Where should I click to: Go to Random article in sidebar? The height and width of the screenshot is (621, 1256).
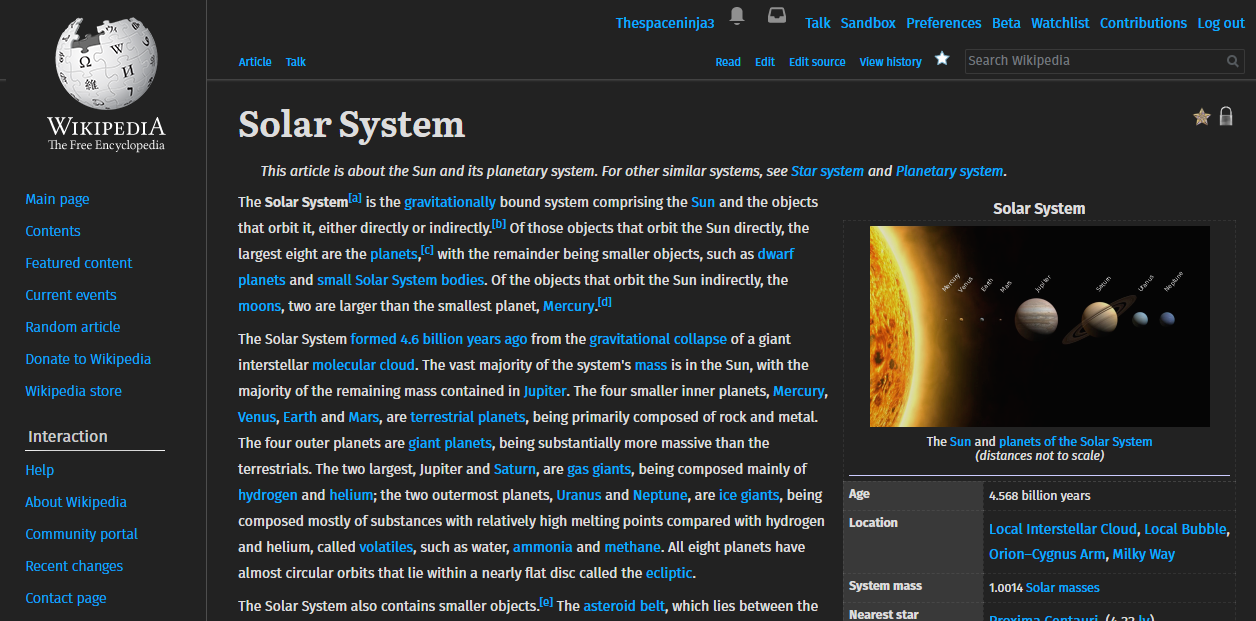tap(72, 327)
